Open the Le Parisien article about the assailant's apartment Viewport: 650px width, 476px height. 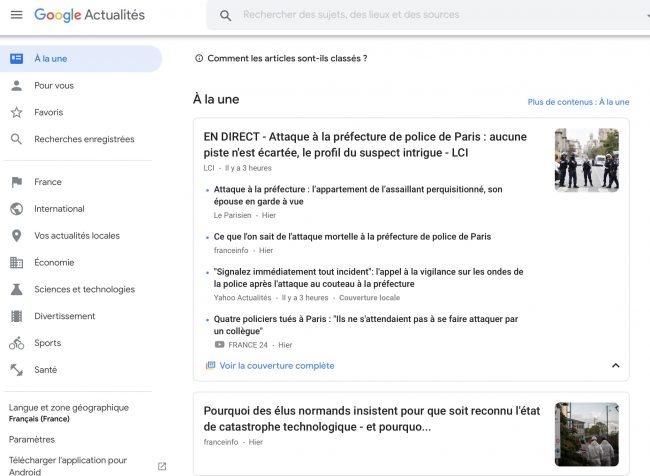tap(358, 194)
